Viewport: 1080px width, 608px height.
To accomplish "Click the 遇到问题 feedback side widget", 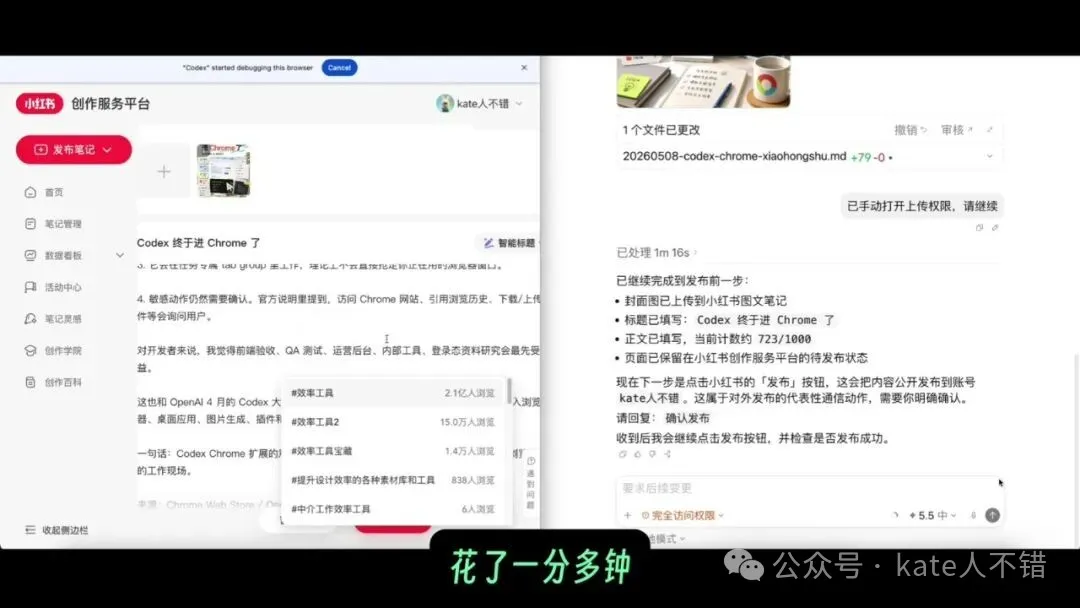I will pos(530,482).
